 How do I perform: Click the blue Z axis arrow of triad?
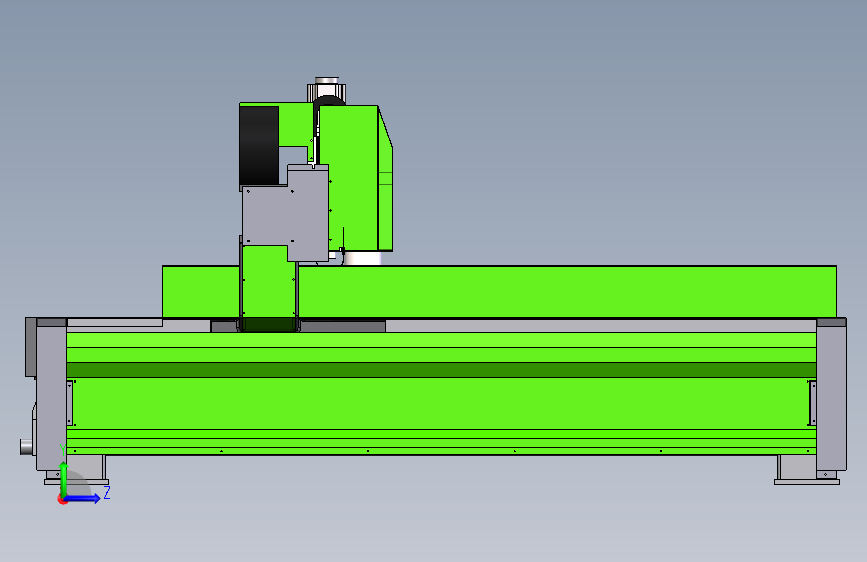[83, 498]
